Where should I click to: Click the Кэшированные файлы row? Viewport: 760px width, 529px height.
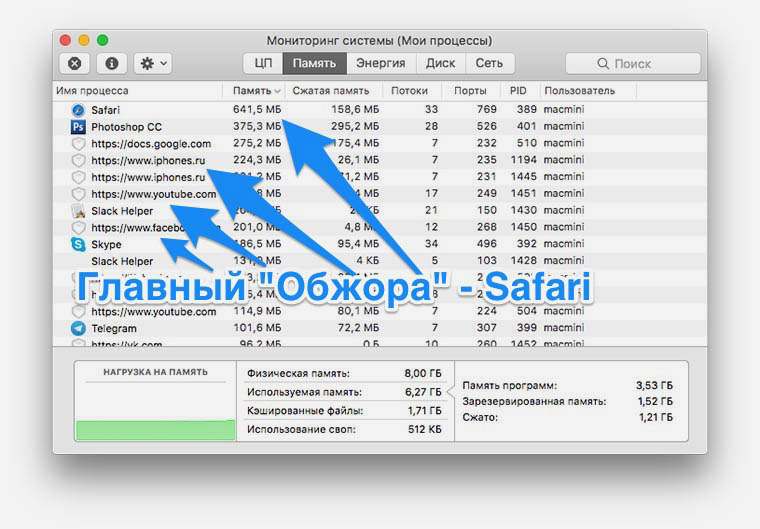pos(344,411)
